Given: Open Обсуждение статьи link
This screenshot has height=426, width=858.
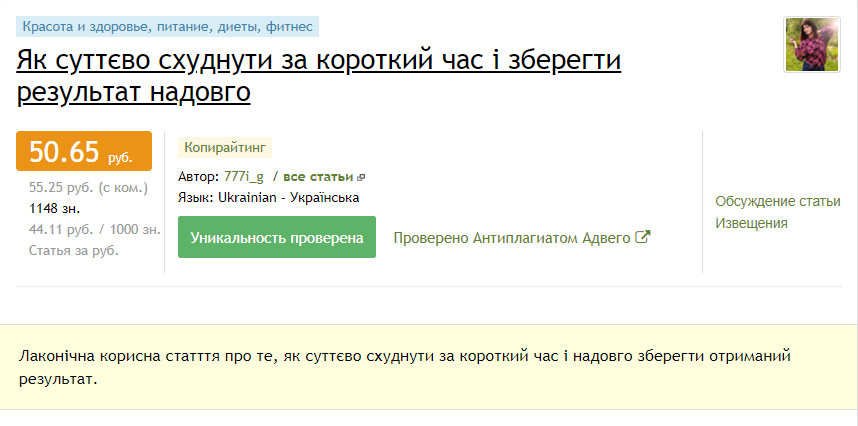Looking at the screenshot, I should coord(778,201).
